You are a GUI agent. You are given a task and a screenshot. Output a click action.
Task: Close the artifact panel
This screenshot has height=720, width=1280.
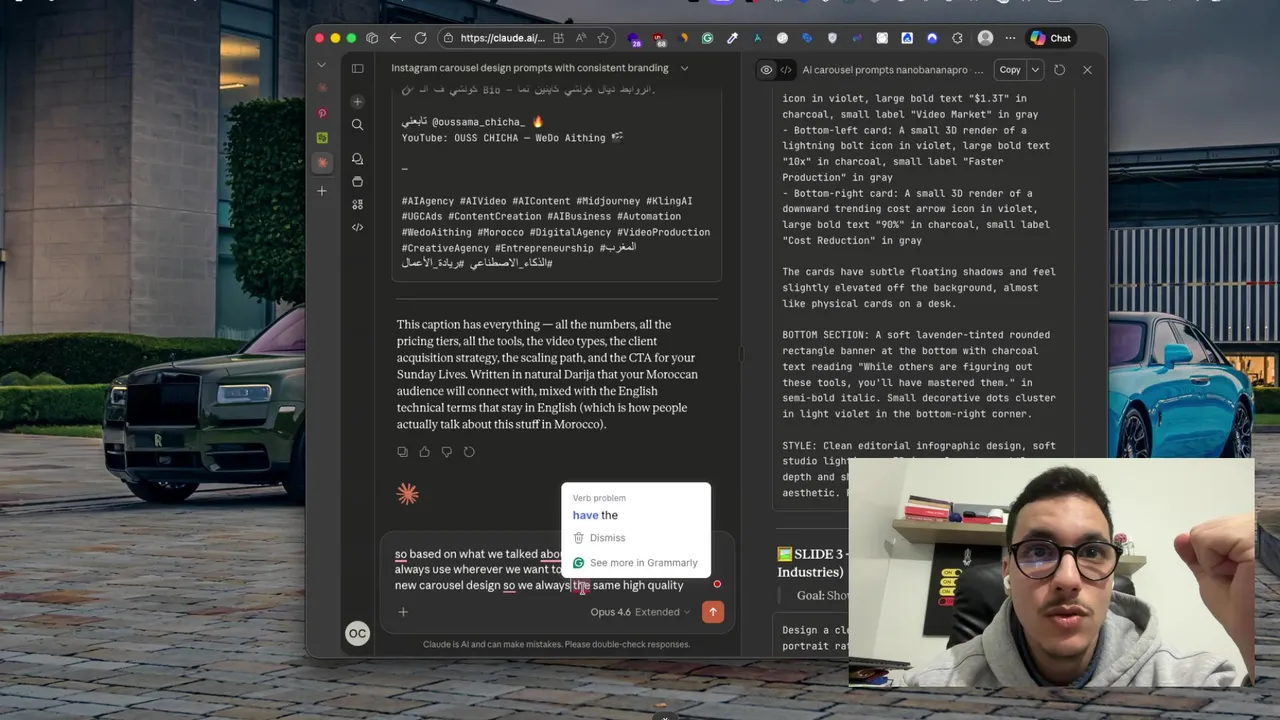(1087, 70)
